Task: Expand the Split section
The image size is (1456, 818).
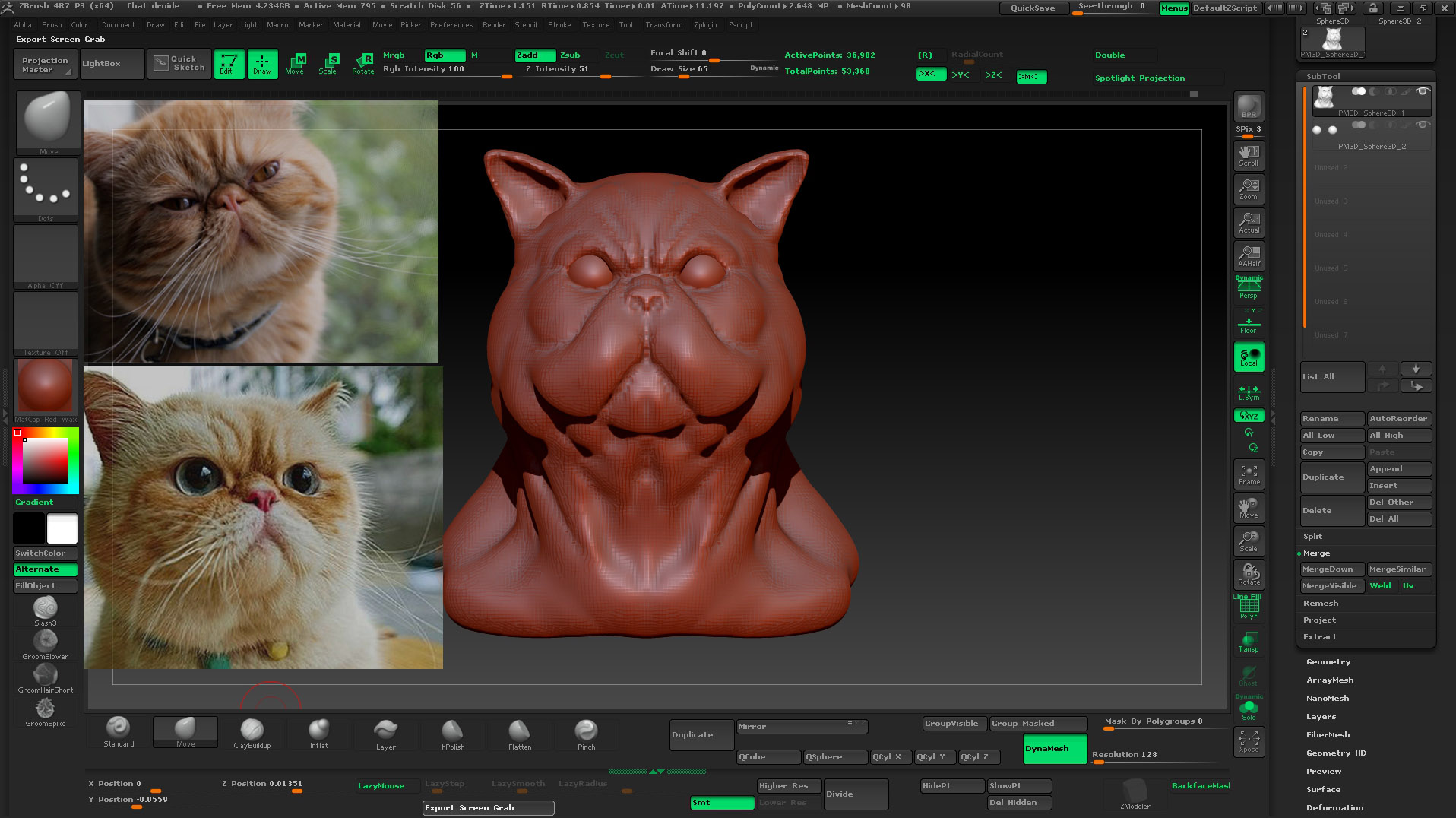Action: point(1313,537)
